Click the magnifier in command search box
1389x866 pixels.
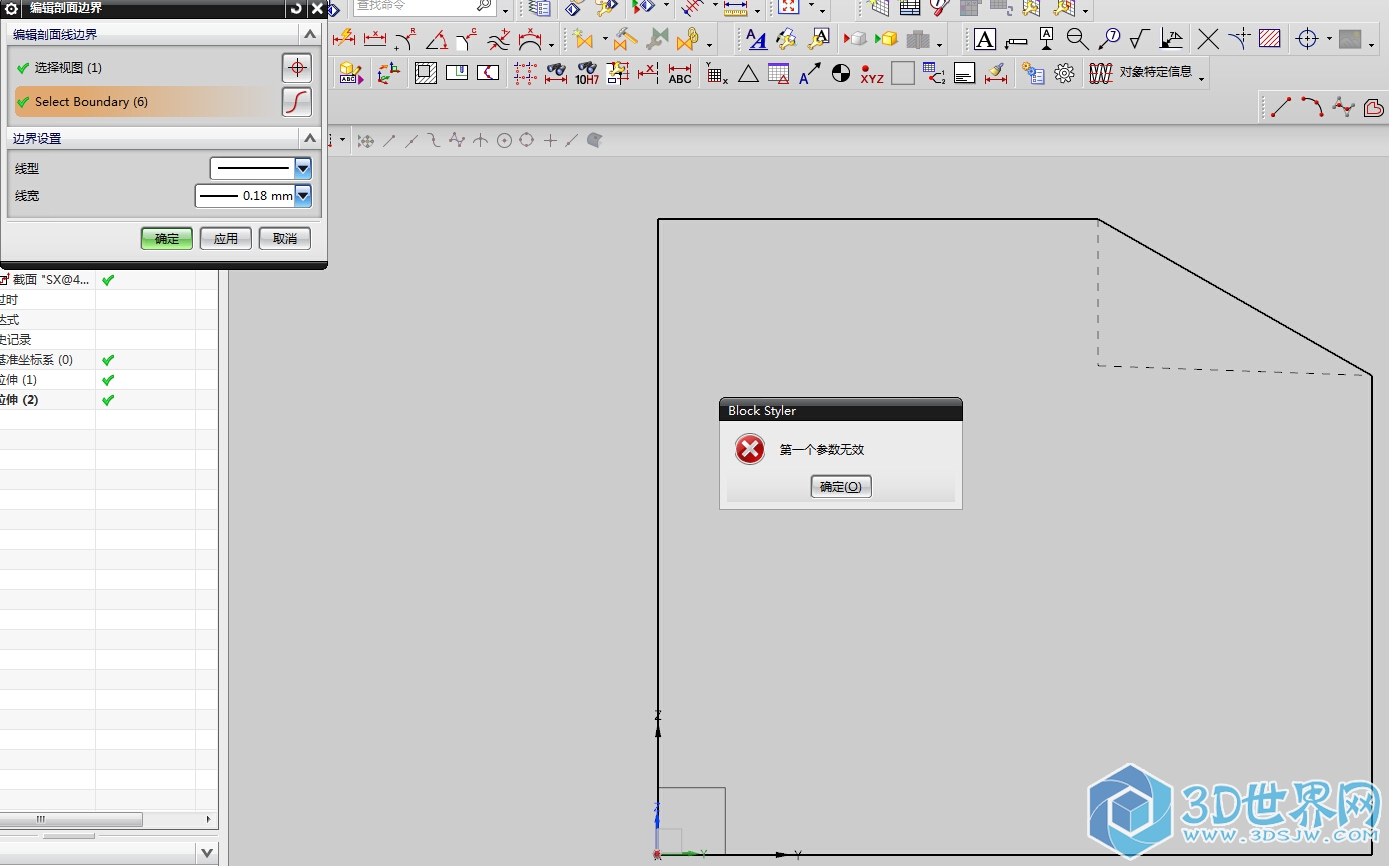tap(484, 7)
